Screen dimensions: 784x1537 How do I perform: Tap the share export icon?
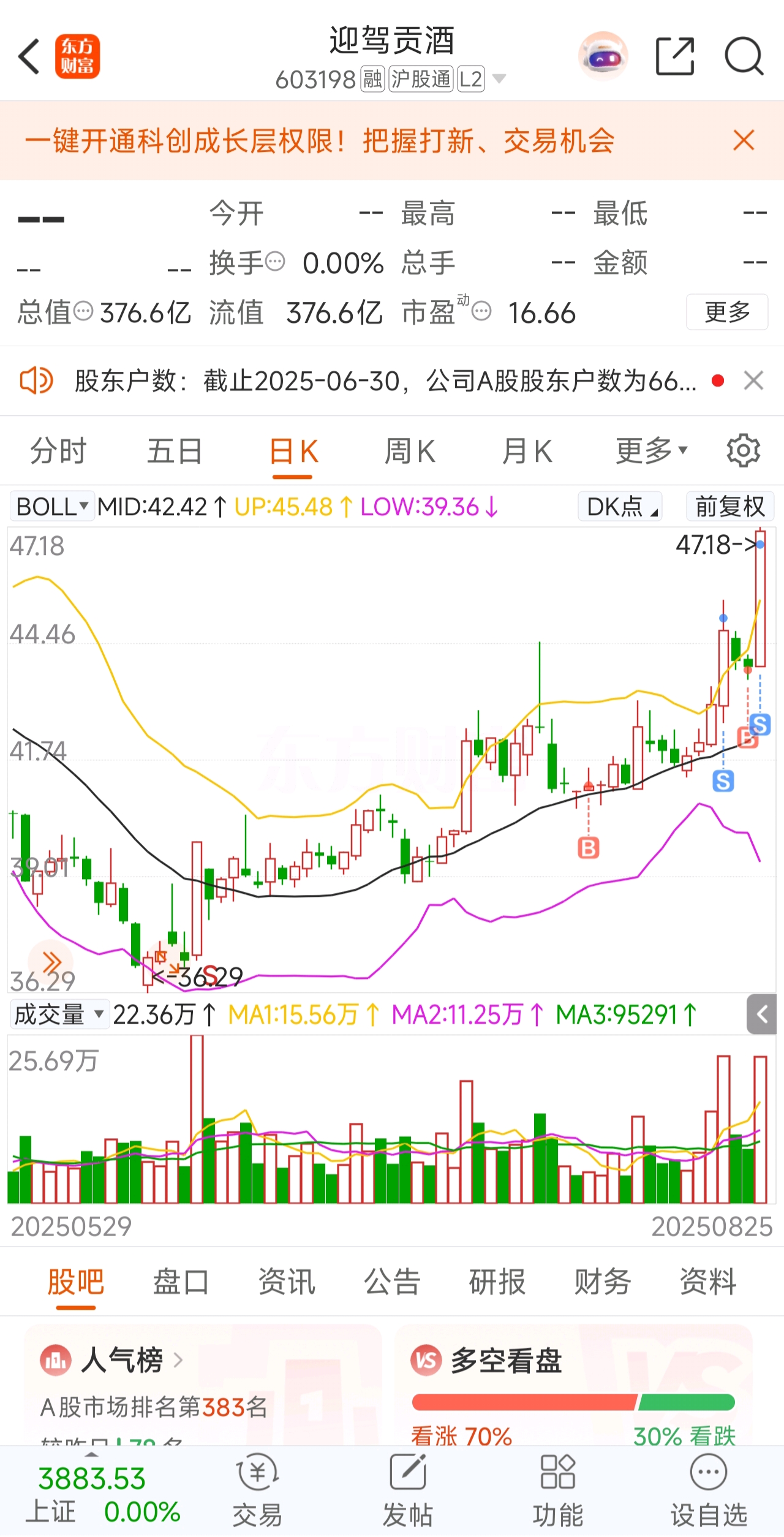point(675,56)
